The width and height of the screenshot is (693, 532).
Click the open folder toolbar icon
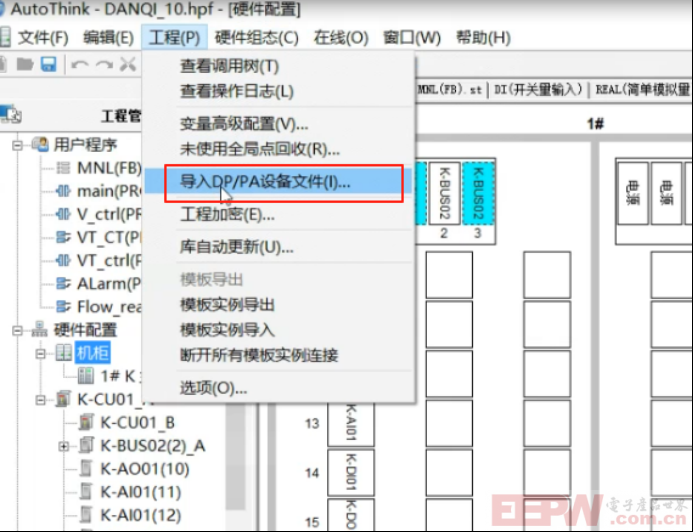(x=25, y=65)
